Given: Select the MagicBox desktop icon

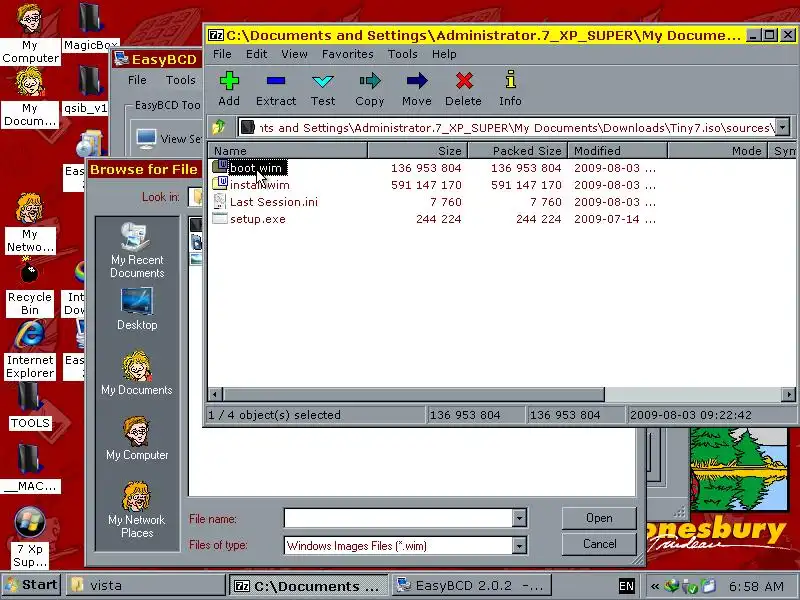Looking at the screenshot, I should 90,28.
